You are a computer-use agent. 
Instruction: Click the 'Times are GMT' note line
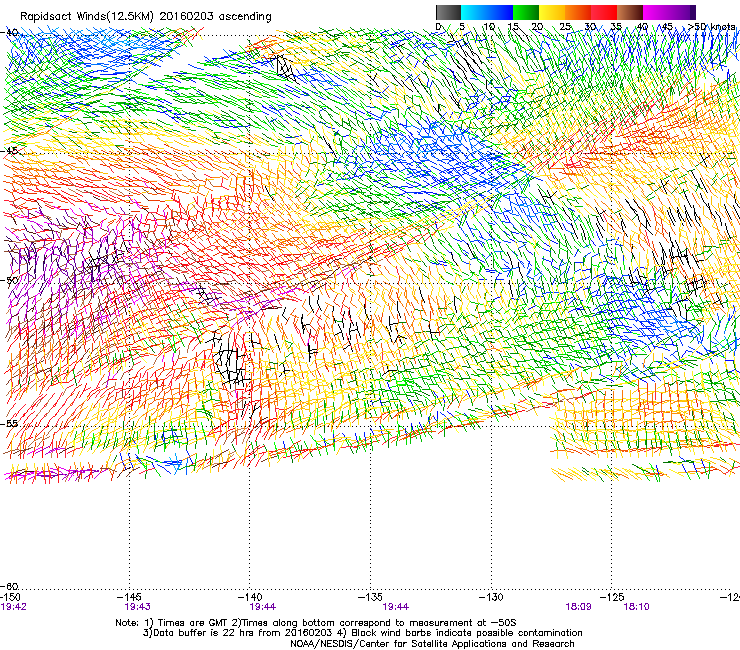click(316, 623)
